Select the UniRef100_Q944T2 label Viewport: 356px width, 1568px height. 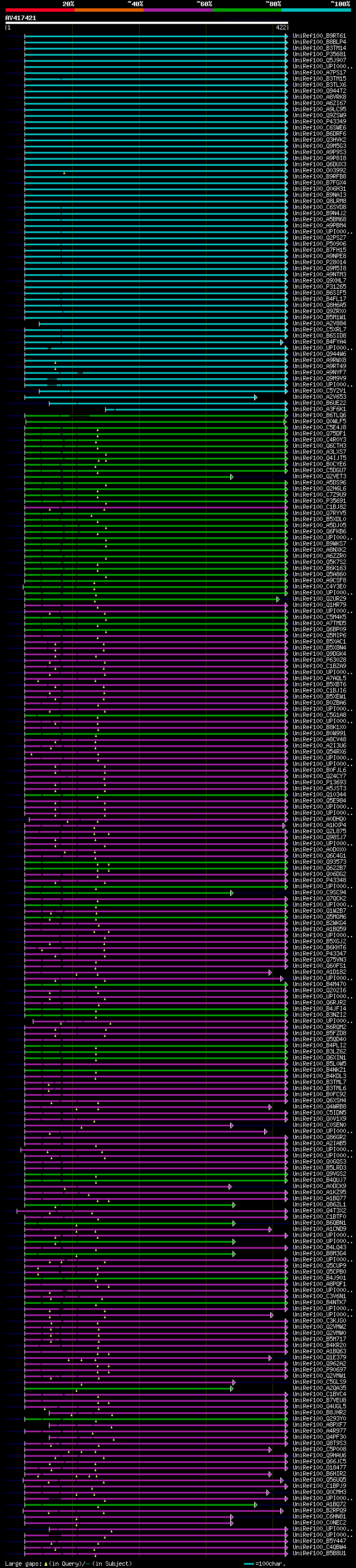(x=319, y=91)
